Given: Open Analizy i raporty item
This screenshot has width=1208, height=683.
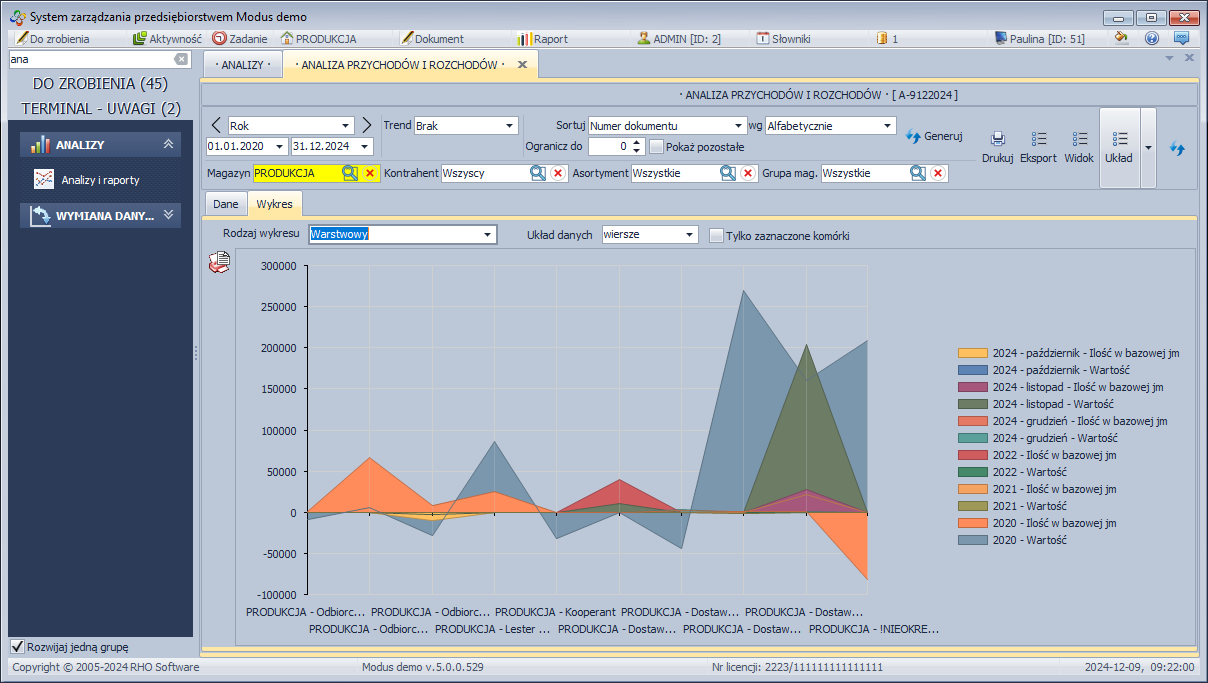Looking at the screenshot, I should 100,180.
